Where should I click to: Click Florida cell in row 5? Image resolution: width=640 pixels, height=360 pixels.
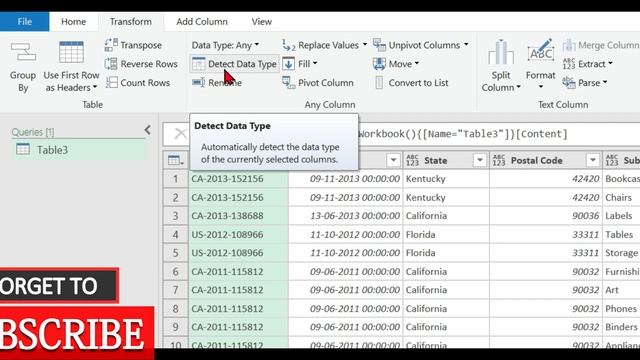pyautogui.click(x=446, y=253)
